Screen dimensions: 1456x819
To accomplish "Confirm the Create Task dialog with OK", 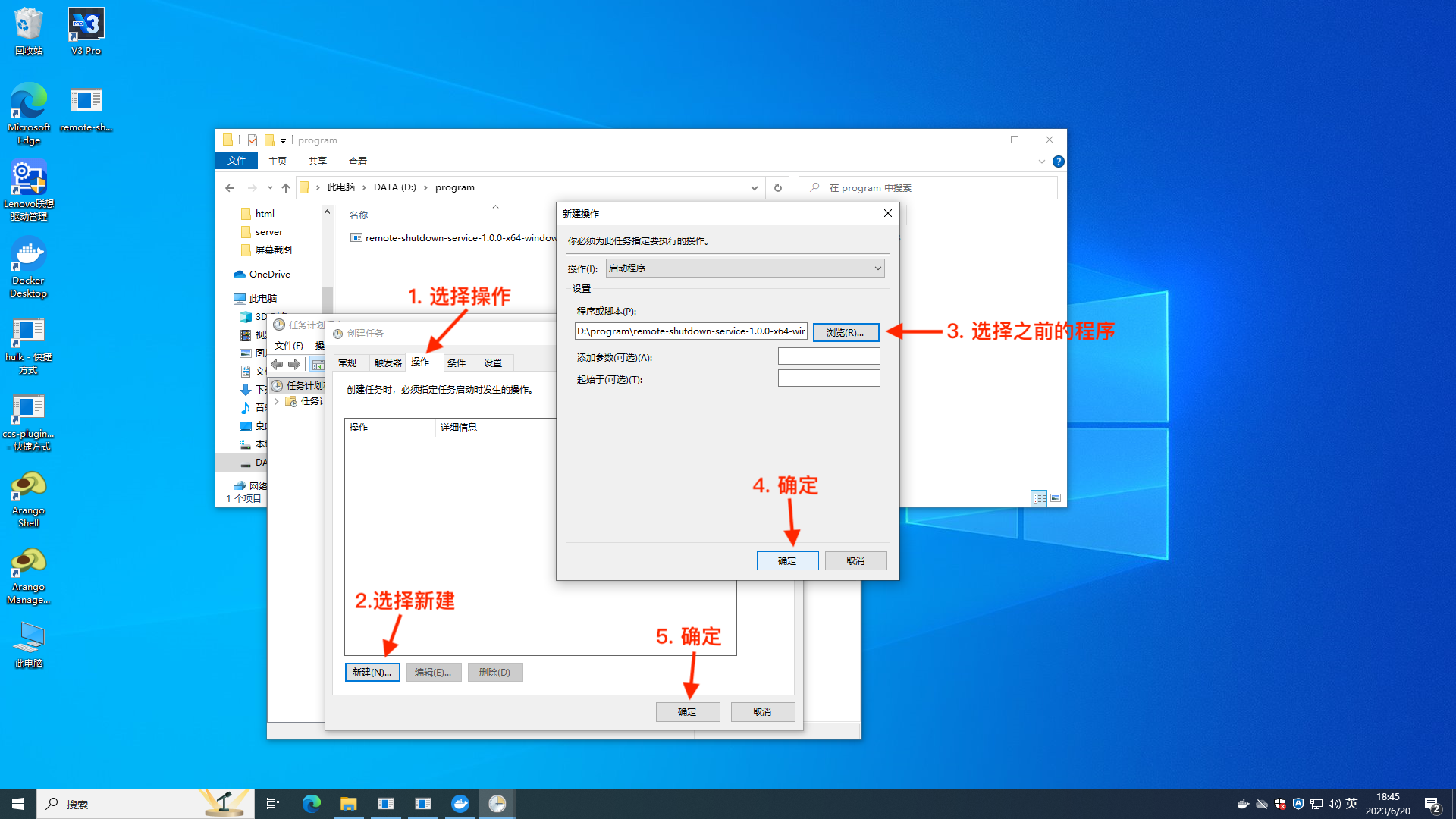I will (687, 711).
